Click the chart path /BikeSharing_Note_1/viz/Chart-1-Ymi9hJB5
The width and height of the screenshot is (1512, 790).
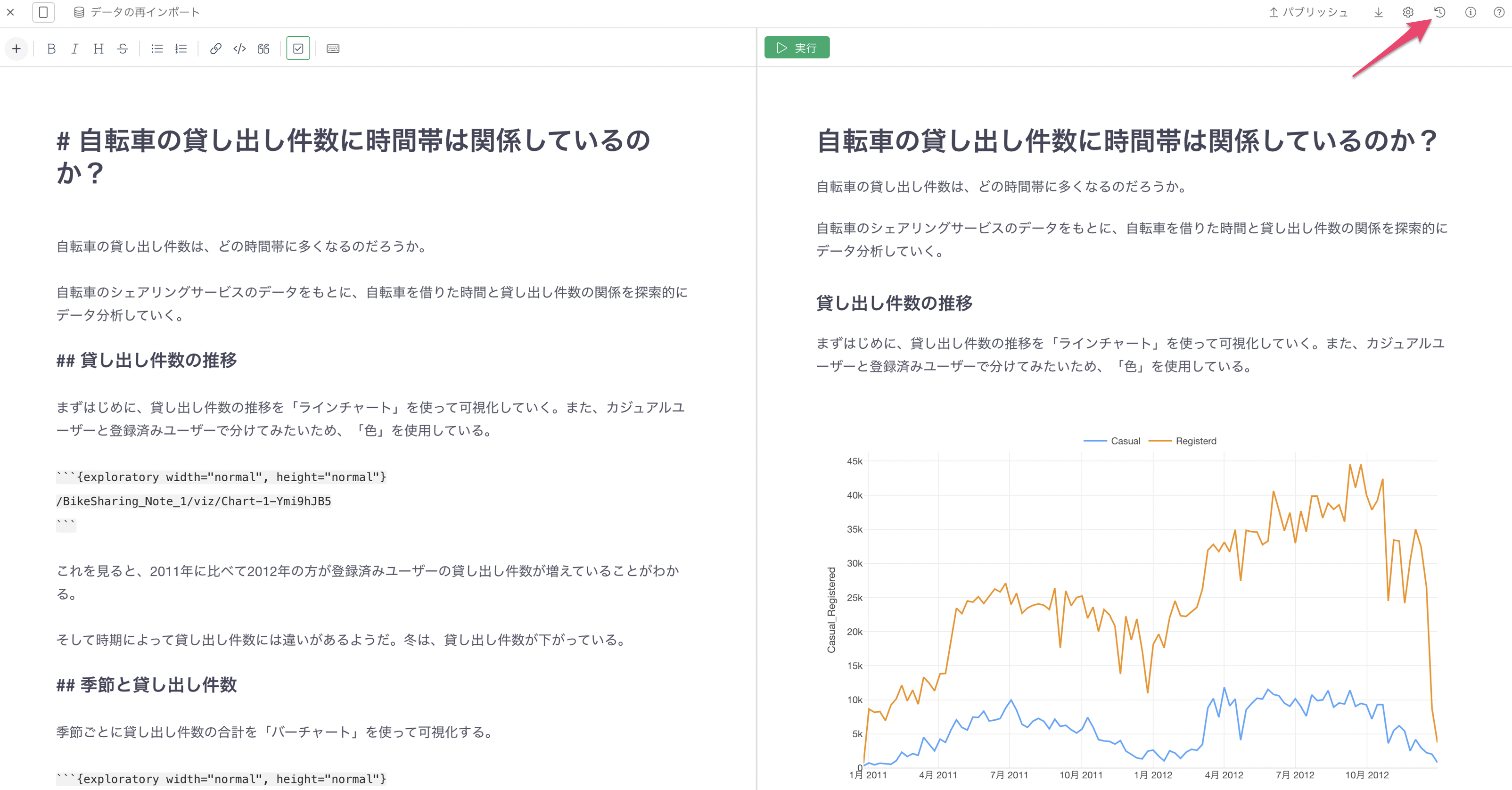194,501
